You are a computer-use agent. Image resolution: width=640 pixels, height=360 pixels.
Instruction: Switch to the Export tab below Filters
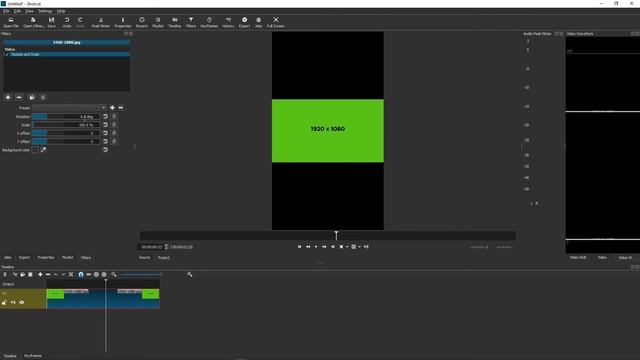24,258
